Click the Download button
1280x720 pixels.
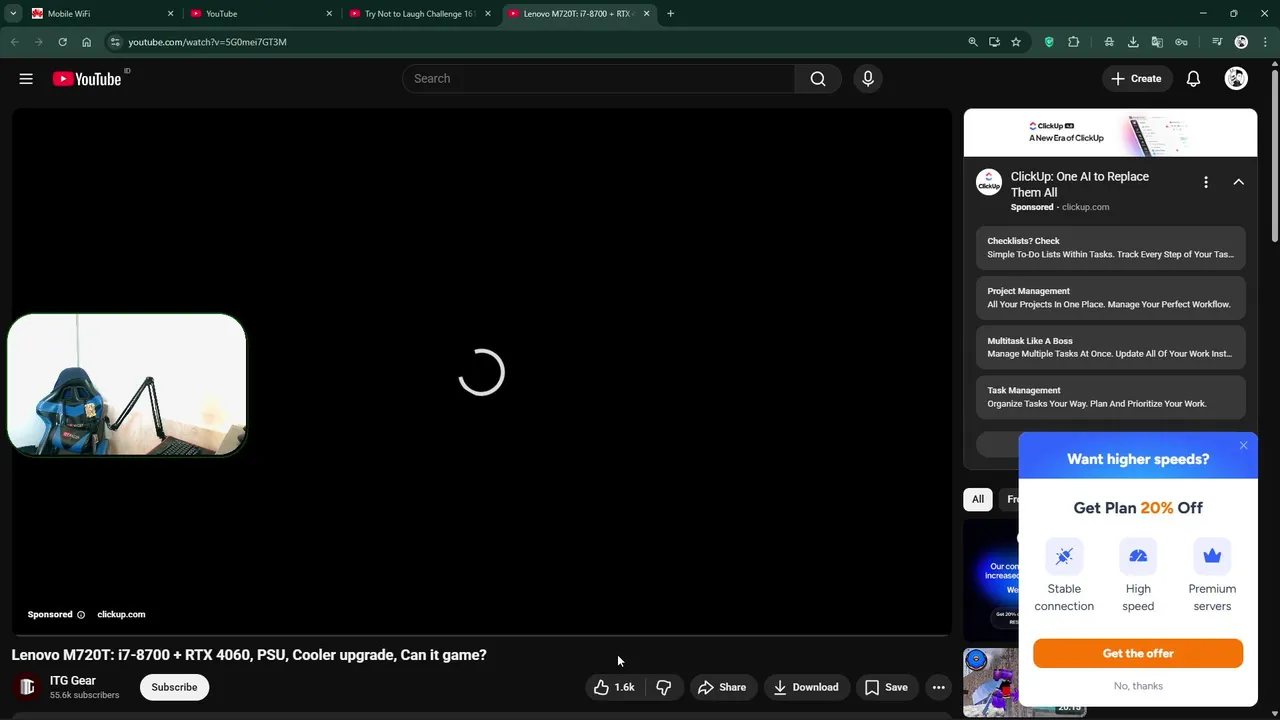pyautogui.click(x=806, y=687)
